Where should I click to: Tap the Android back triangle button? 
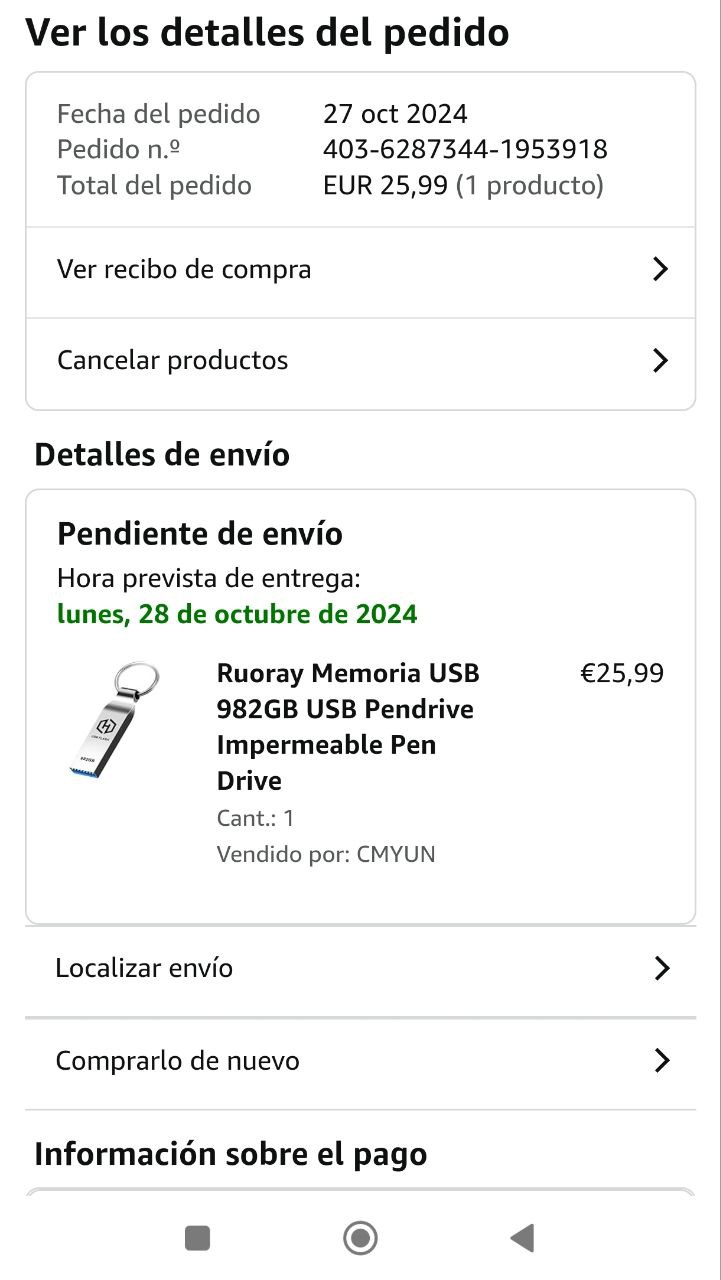pyautogui.click(x=522, y=1238)
